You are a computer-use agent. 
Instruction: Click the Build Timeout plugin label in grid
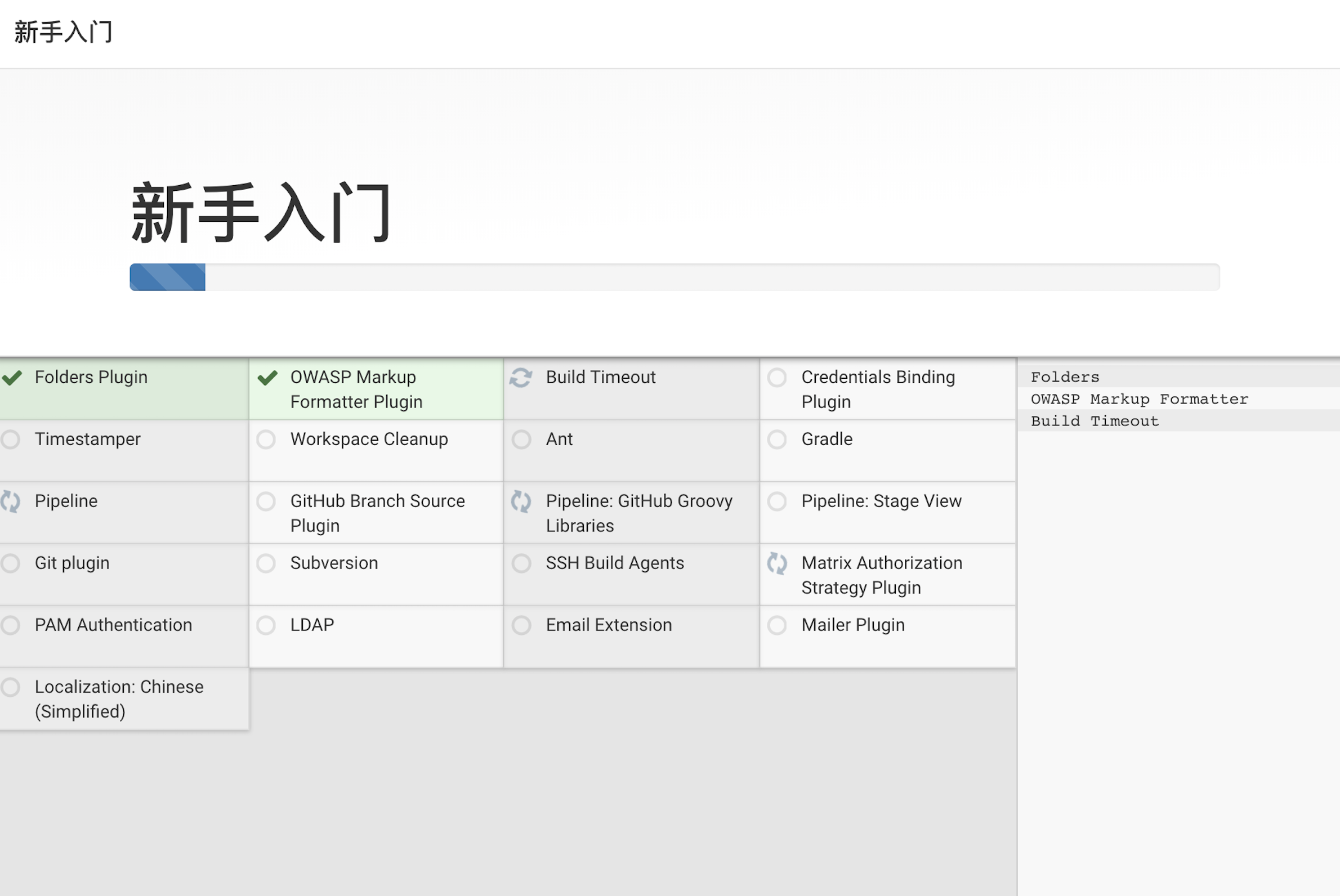(x=600, y=377)
